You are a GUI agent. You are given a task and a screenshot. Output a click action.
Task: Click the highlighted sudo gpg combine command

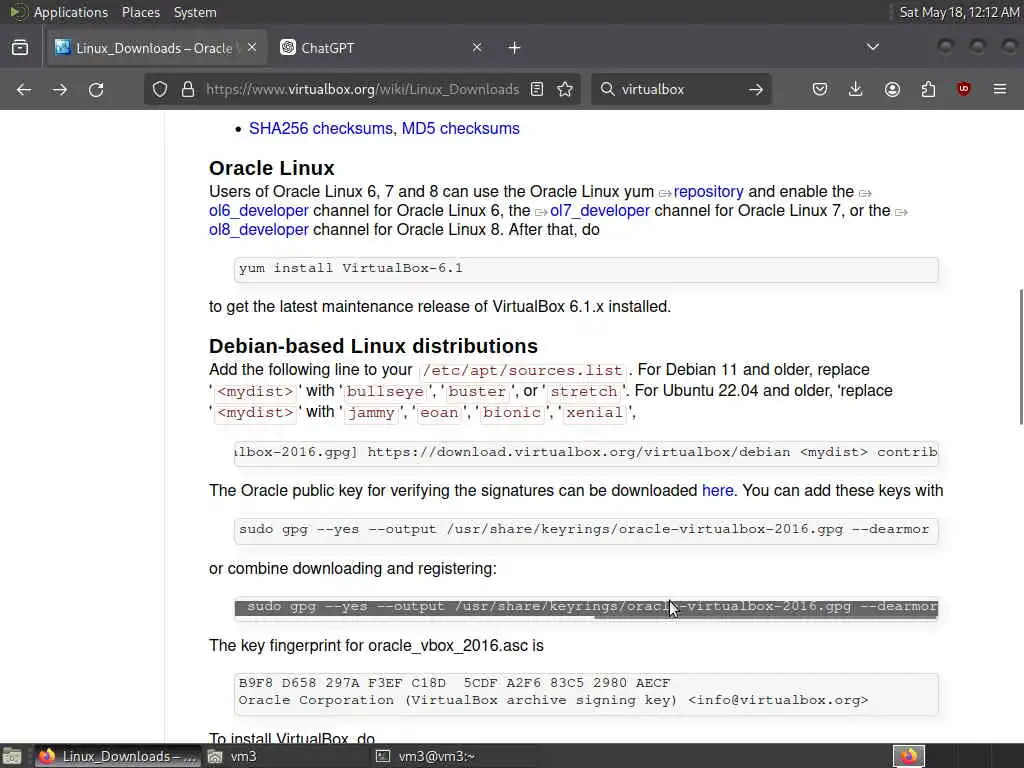click(x=586, y=607)
